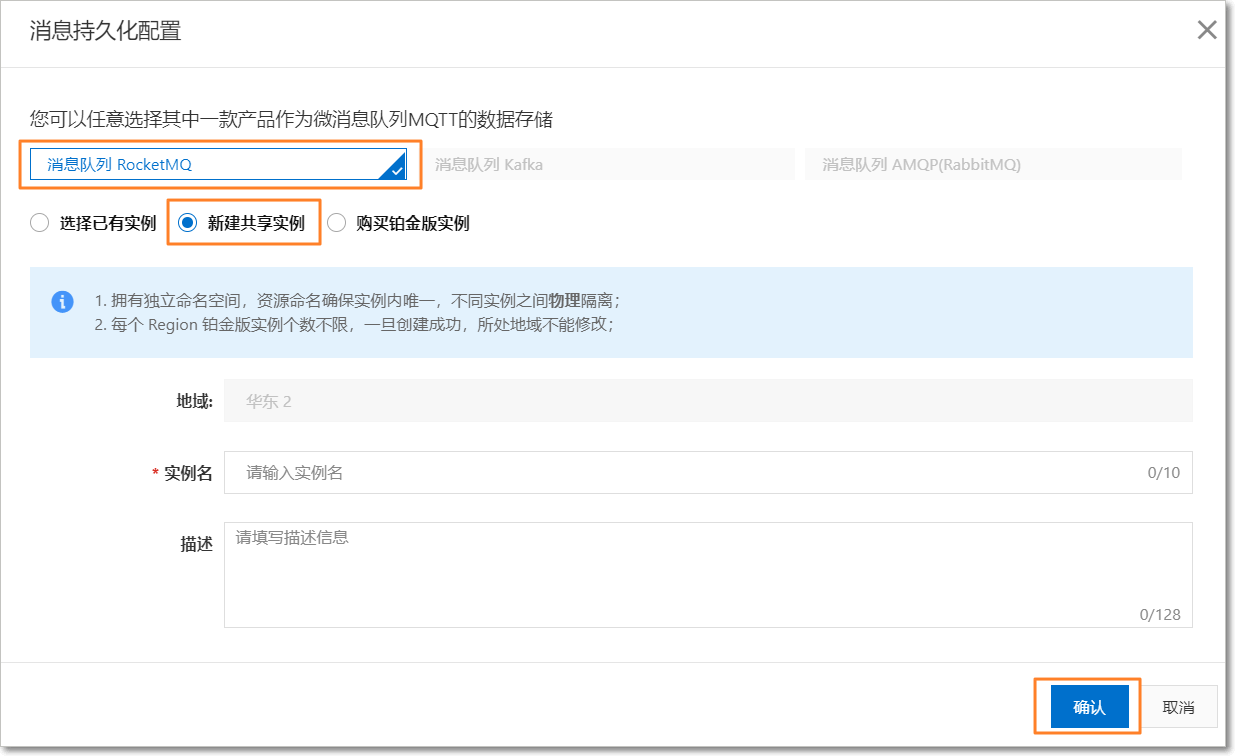
Task: Select 选择已有实例 radio button
Action: 40,223
